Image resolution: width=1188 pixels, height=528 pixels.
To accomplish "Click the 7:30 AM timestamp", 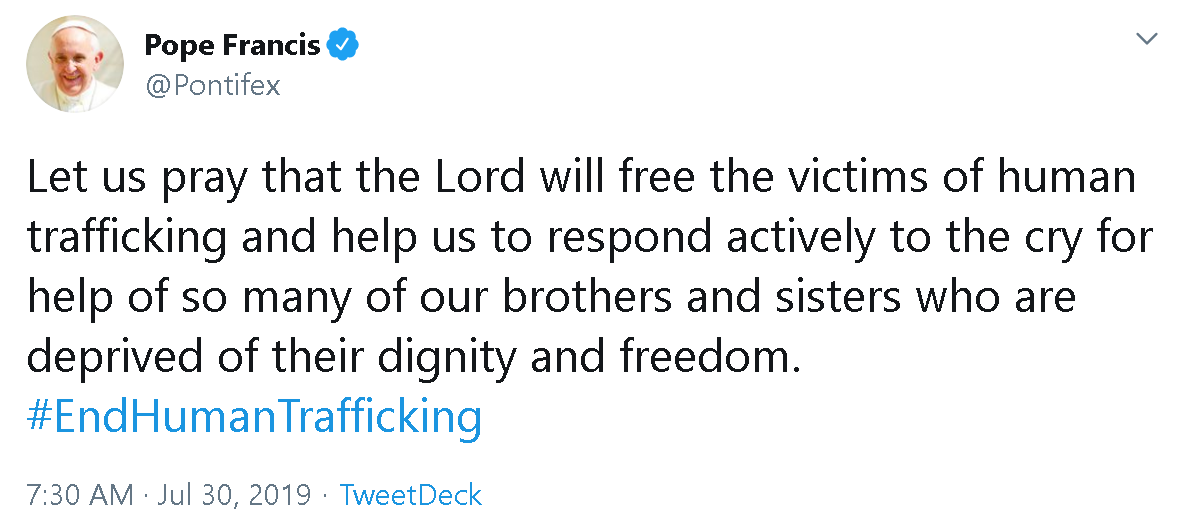I will coord(79,495).
